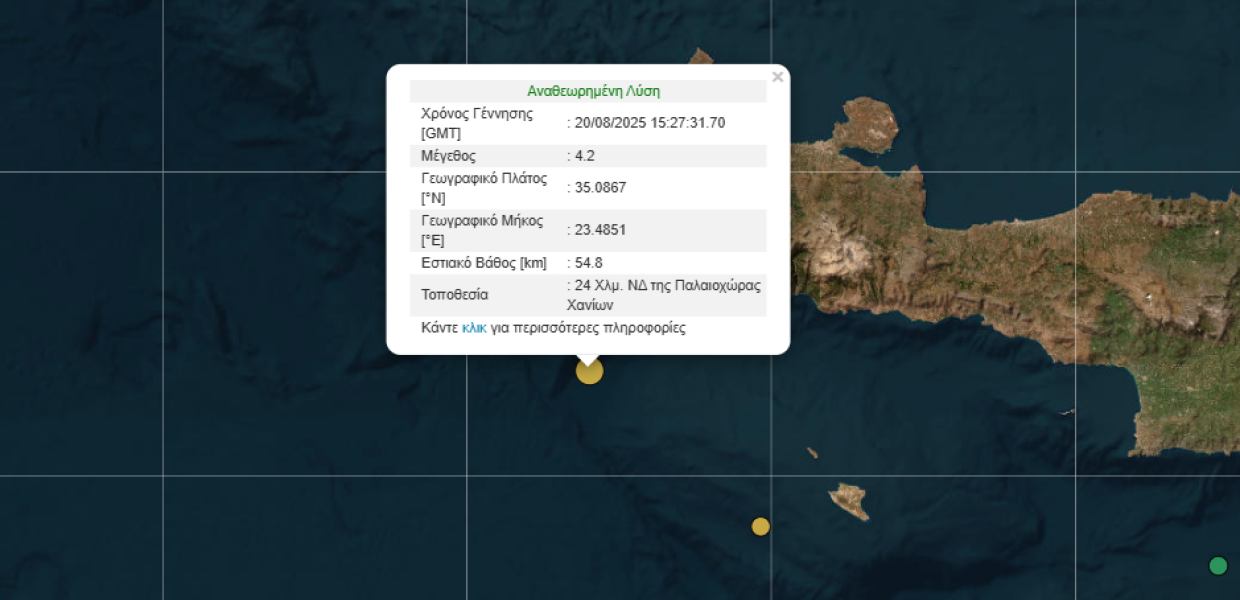Close the earthquake info popup

click(x=777, y=77)
